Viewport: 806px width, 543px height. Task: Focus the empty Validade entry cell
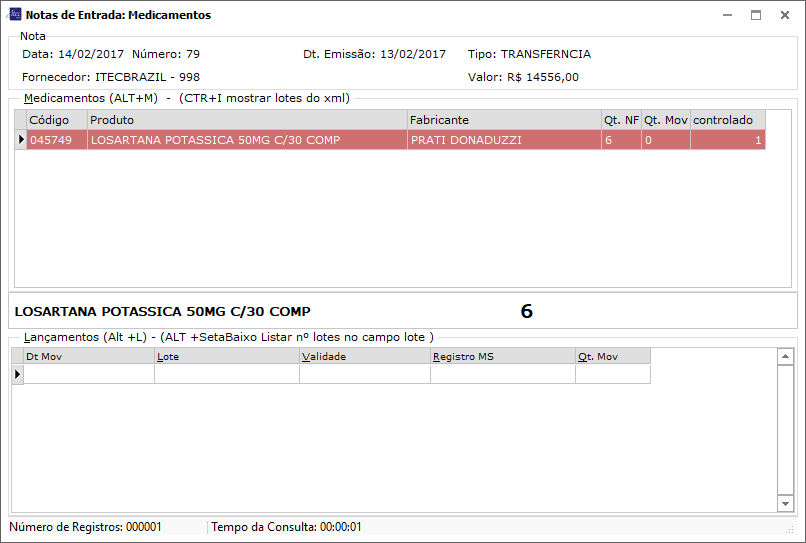[x=365, y=374]
